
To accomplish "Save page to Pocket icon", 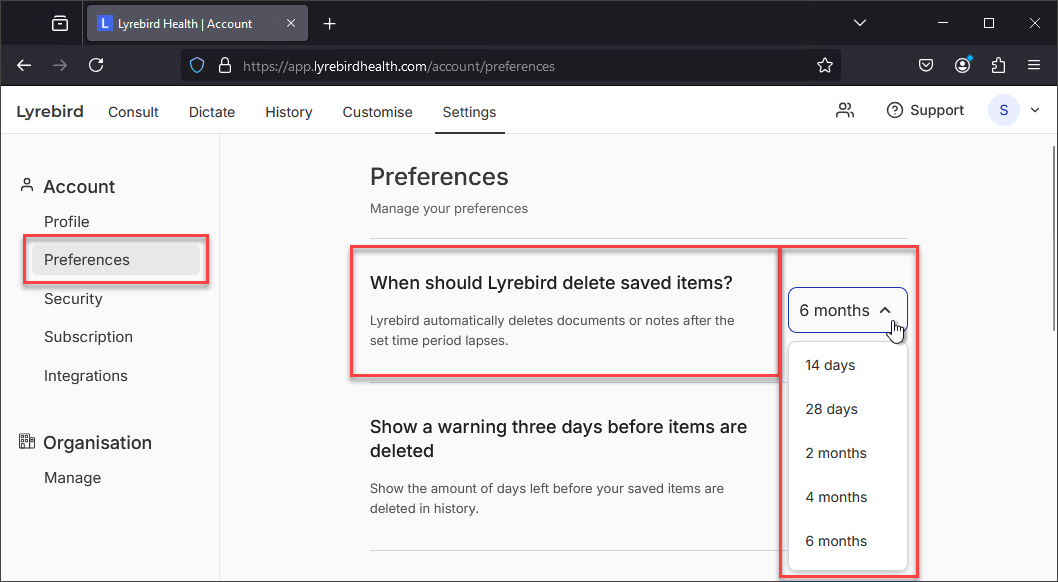I will point(926,65).
